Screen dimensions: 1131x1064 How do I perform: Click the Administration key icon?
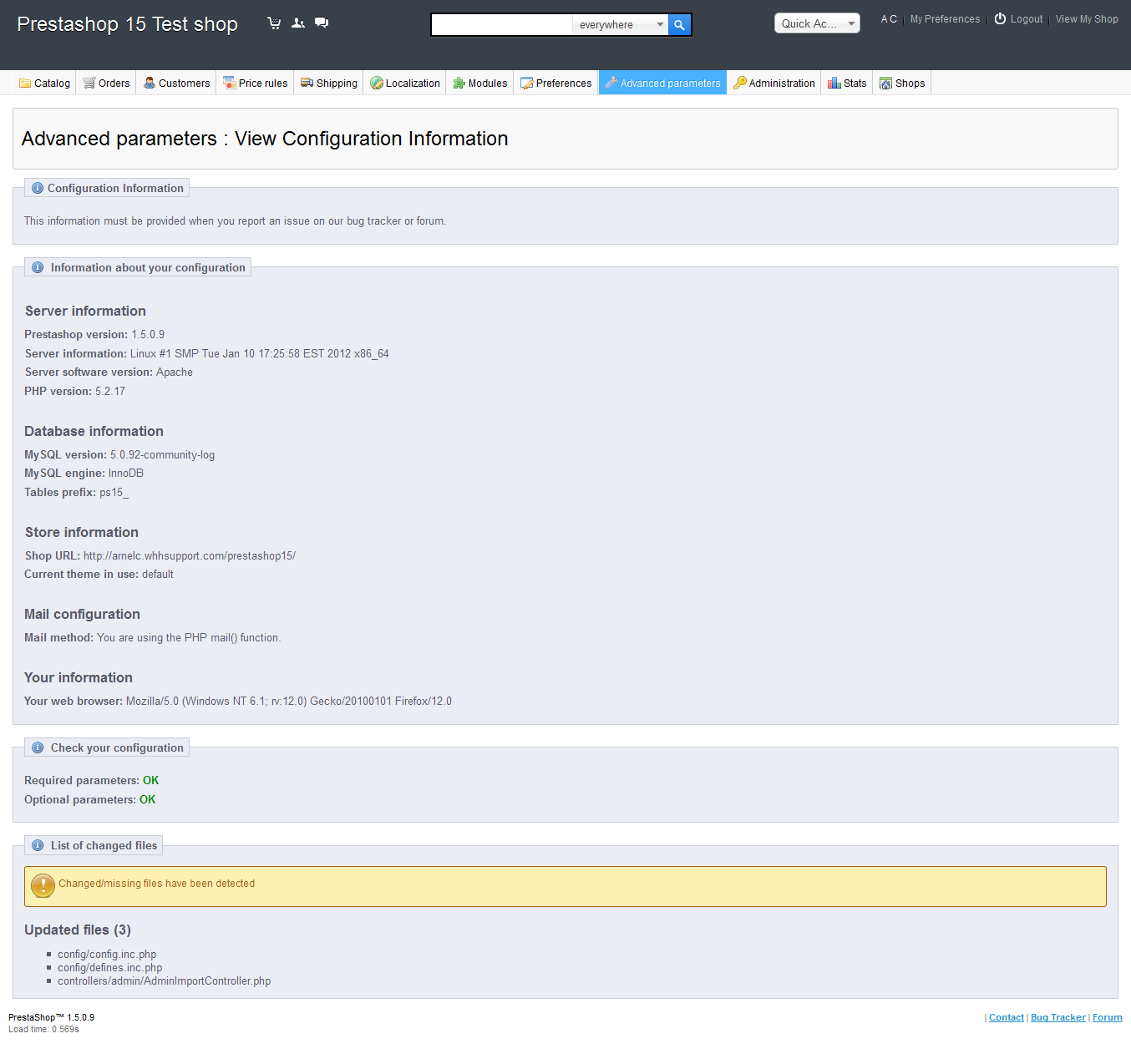[x=739, y=83]
